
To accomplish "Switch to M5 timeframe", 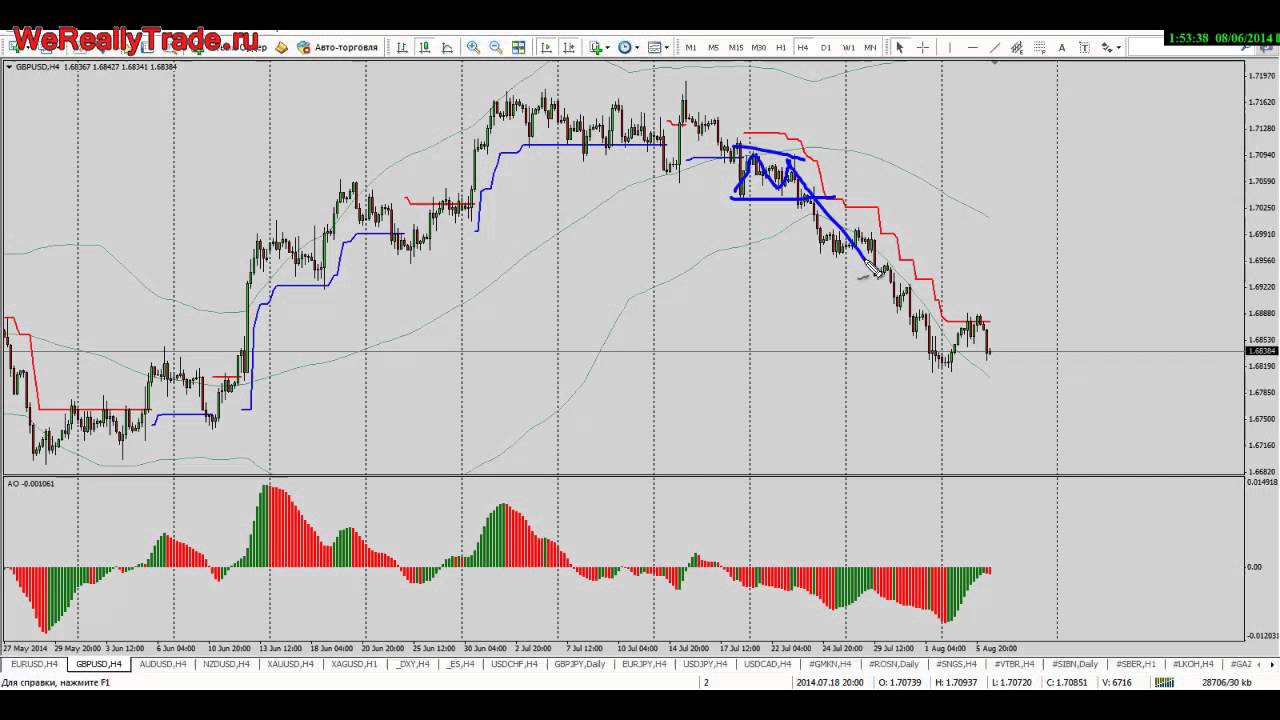I will tap(713, 47).
